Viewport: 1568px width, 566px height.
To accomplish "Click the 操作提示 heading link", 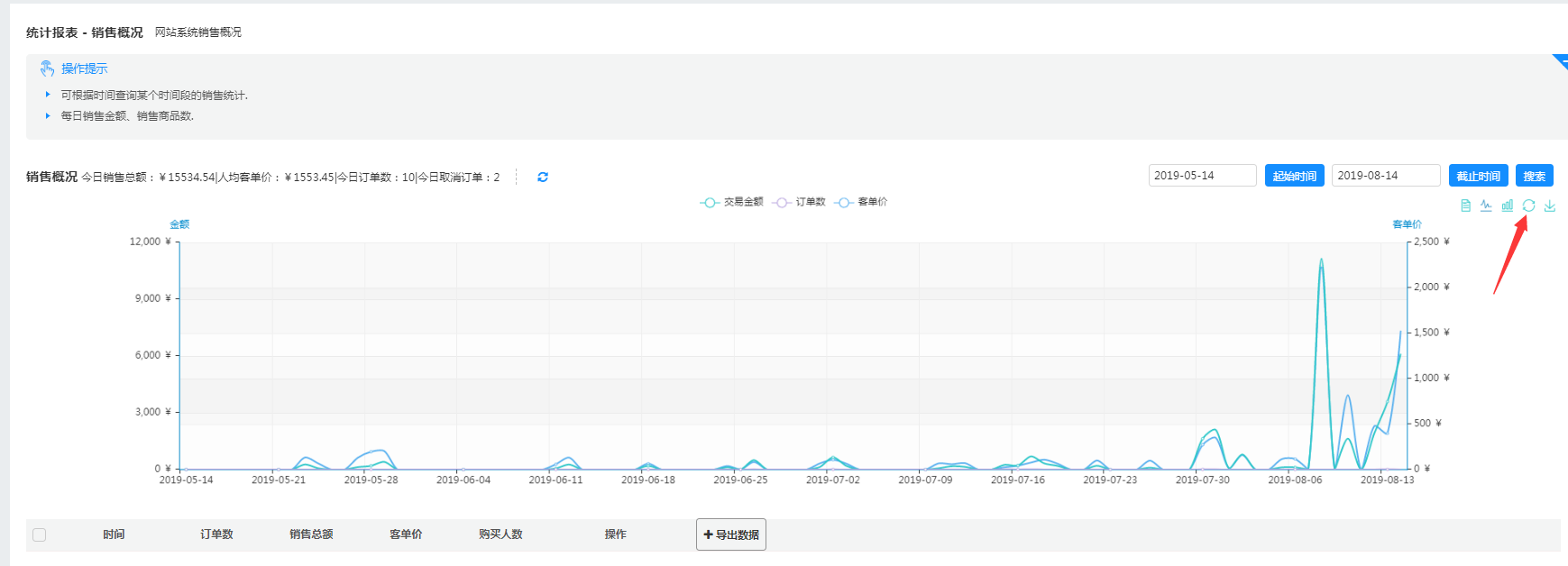I will [x=84, y=68].
